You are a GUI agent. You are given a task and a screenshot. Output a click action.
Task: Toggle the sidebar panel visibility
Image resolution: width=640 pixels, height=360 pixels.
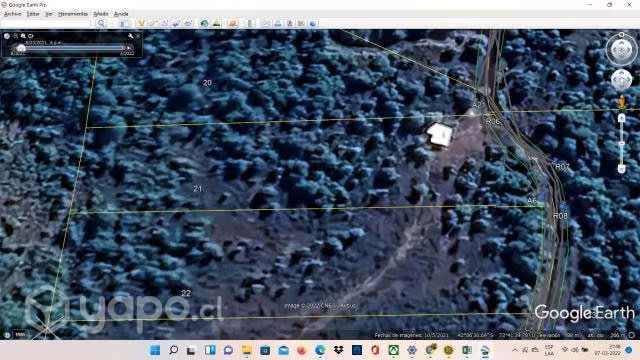pyautogui.click(x=125, y=24)
